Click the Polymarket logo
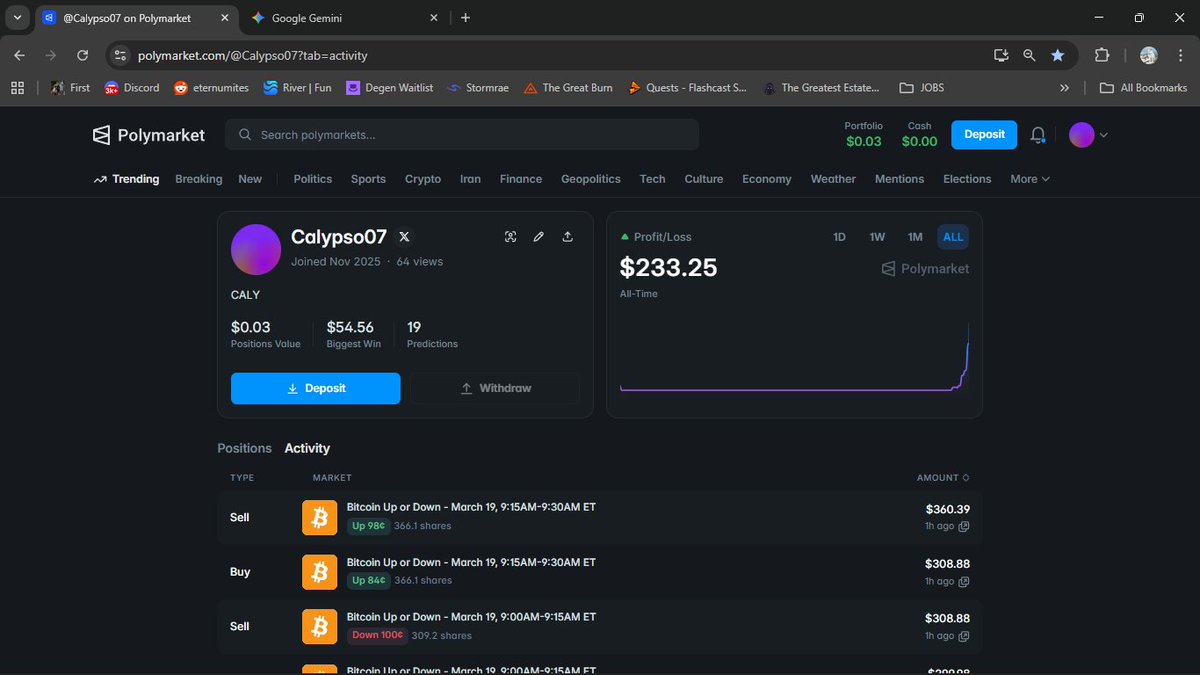The image size is (1200, 675). pyautogui.click(x=148, y=135)
